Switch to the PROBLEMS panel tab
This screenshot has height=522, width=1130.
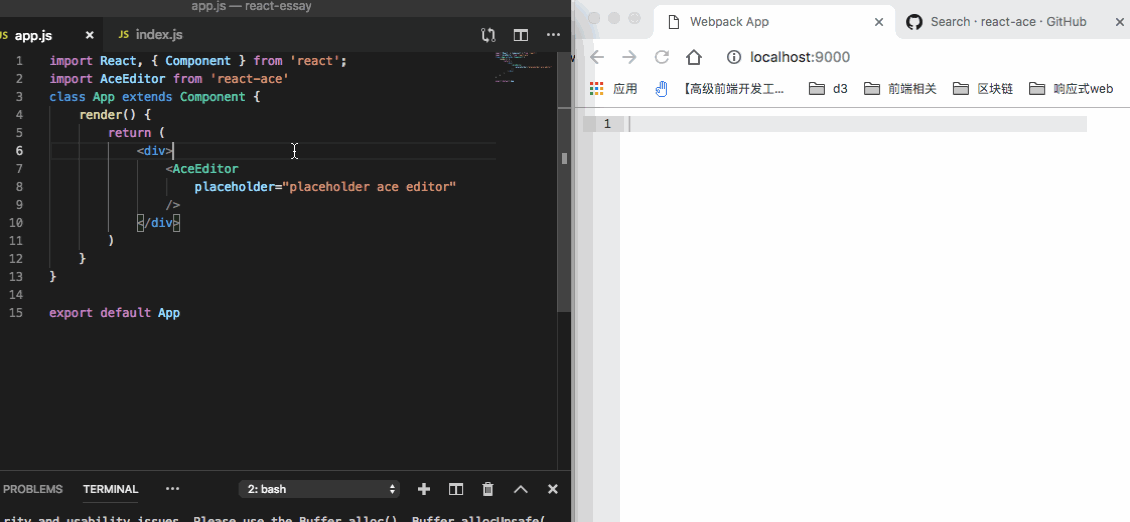pos(33,489)
